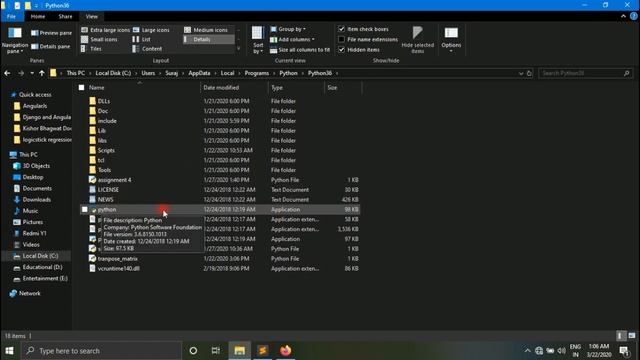Screen dimensions: 640x360
Task: Go up one folder level arrow
Action: [42, 73]
